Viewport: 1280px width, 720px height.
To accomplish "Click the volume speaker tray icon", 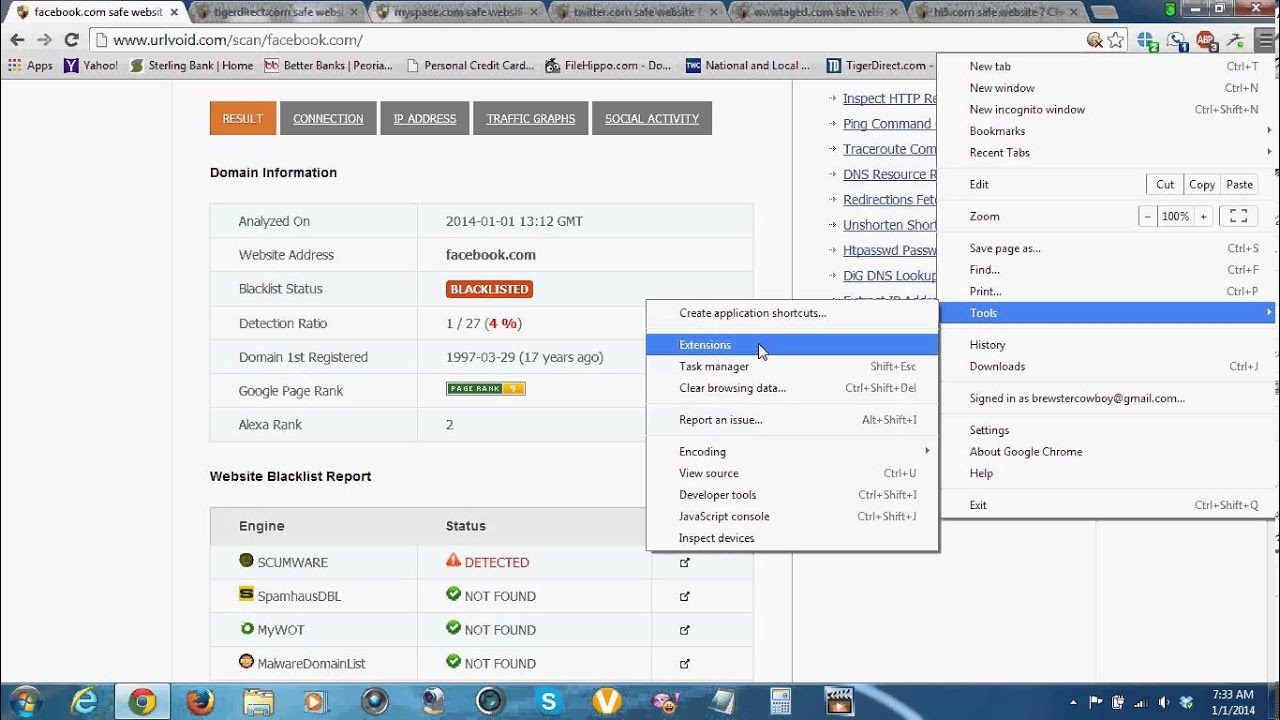I will point(1164,701).
